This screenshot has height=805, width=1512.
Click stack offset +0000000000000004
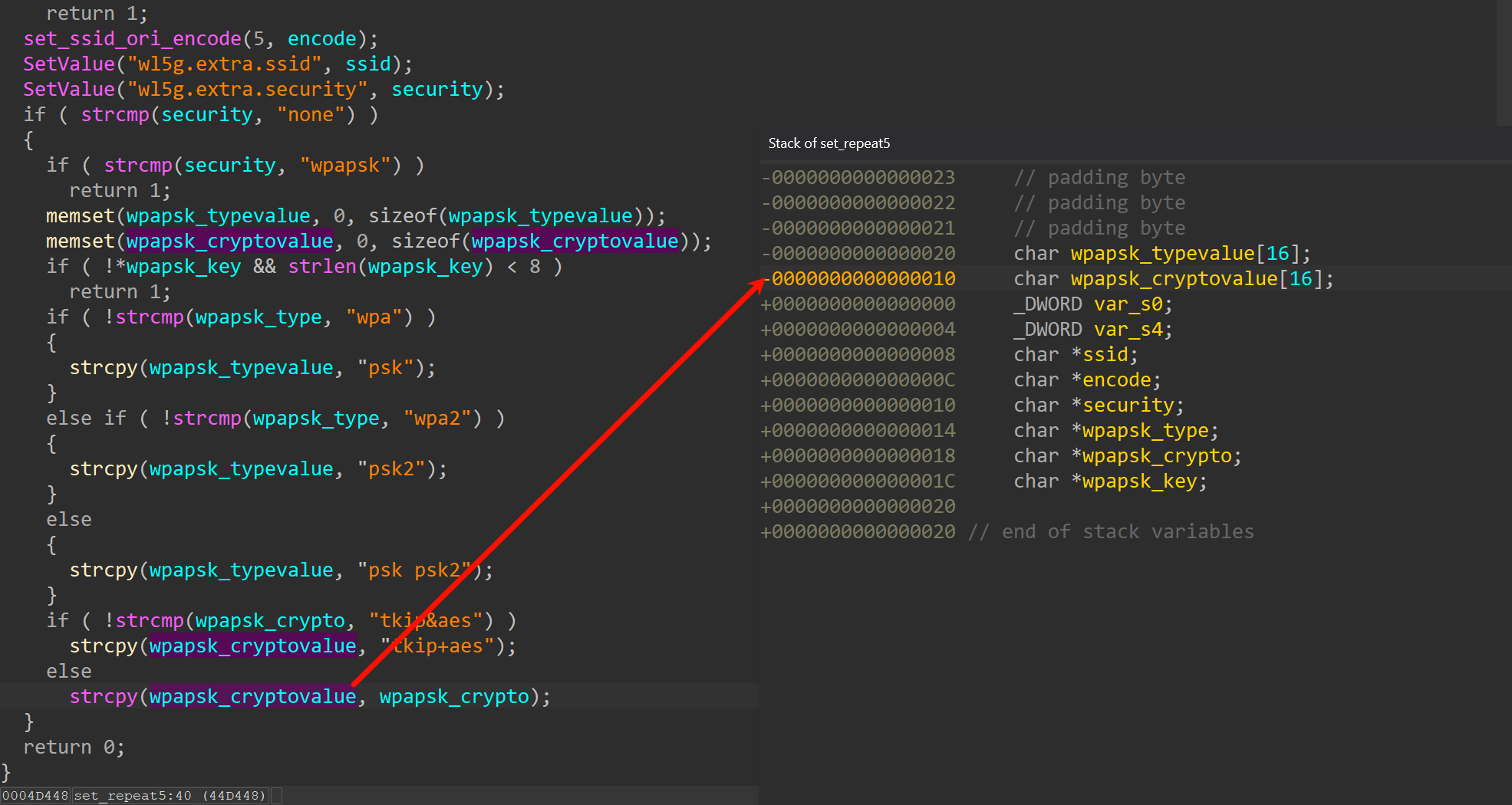(x=858, y=329)
